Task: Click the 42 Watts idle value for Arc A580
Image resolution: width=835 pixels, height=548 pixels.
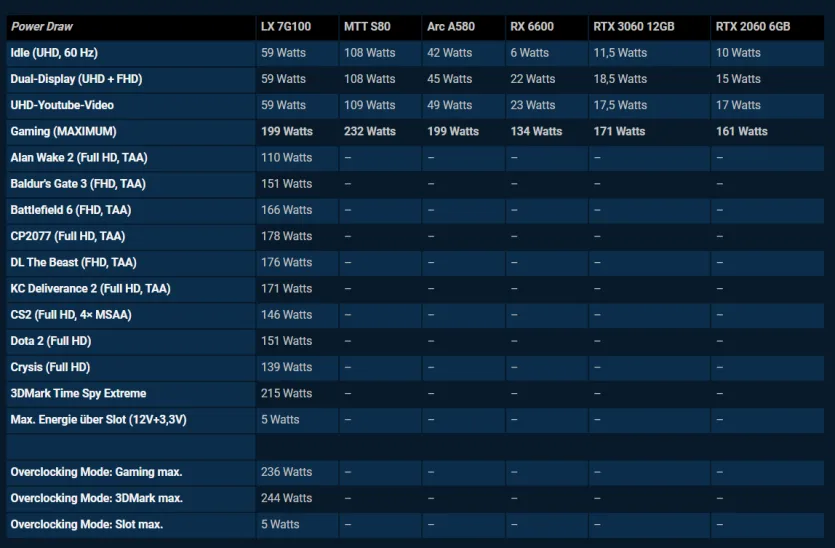Action: click(449, 53)
